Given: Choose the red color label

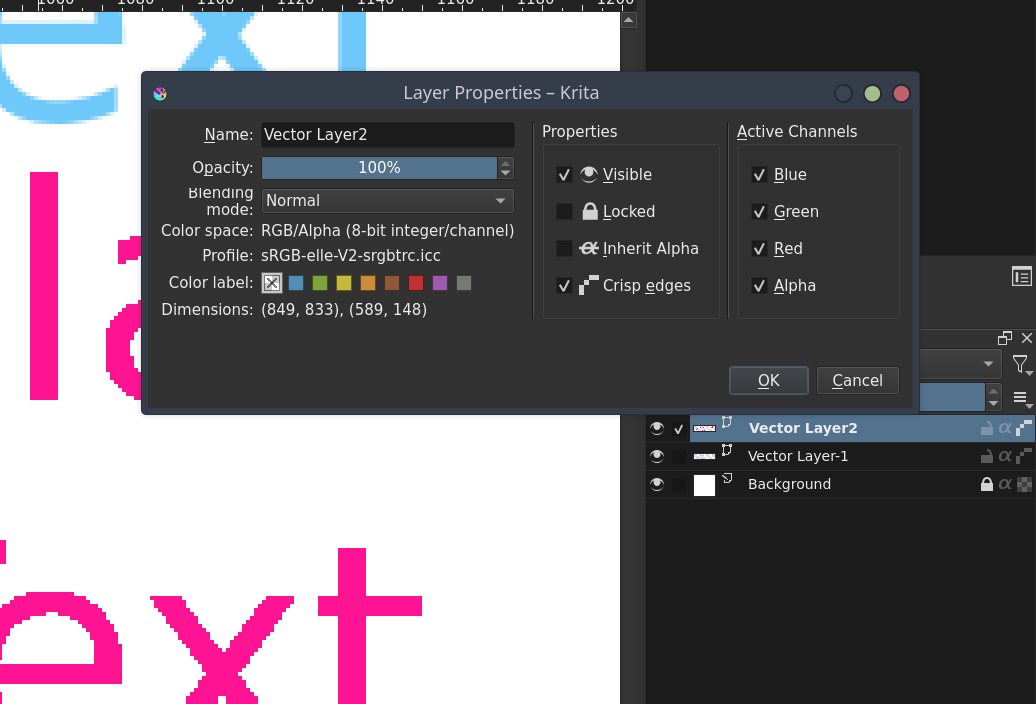Looking at the screenshot, I should pos(416,283).
